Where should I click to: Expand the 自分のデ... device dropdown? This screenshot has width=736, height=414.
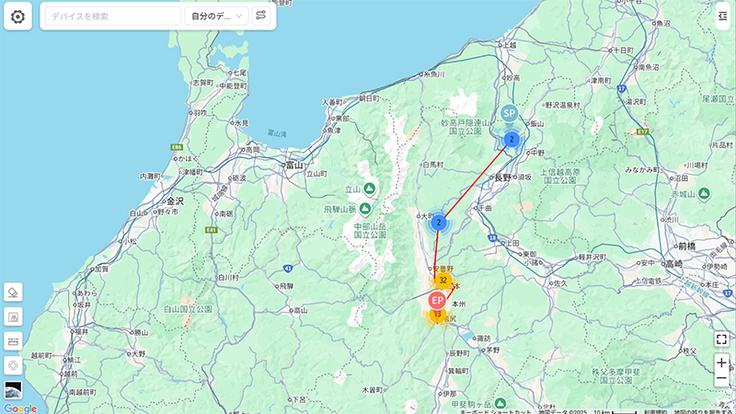216,16
